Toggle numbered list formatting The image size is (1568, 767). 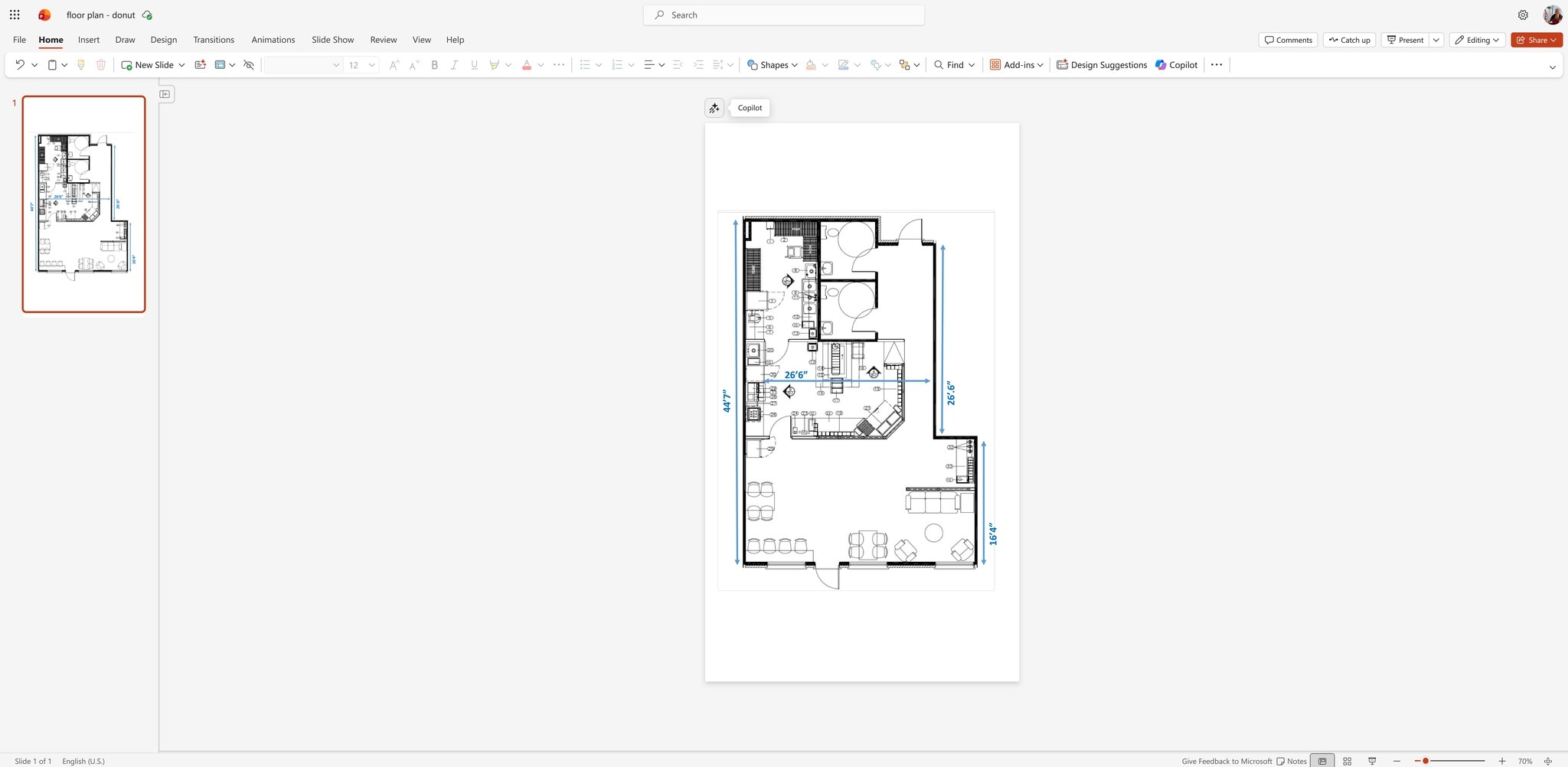pos(617,64)
